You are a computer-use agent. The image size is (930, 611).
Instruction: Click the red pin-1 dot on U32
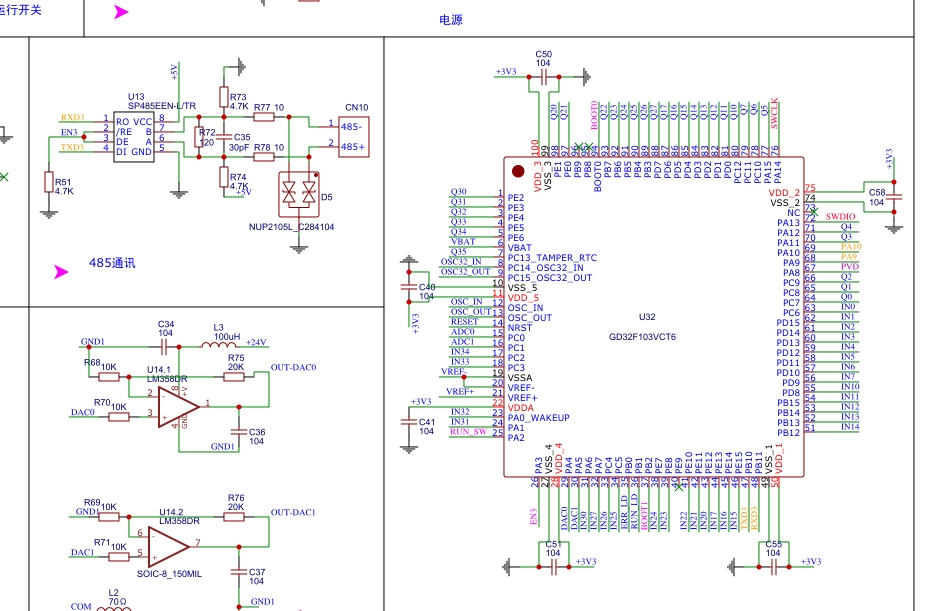click(518, 171)
